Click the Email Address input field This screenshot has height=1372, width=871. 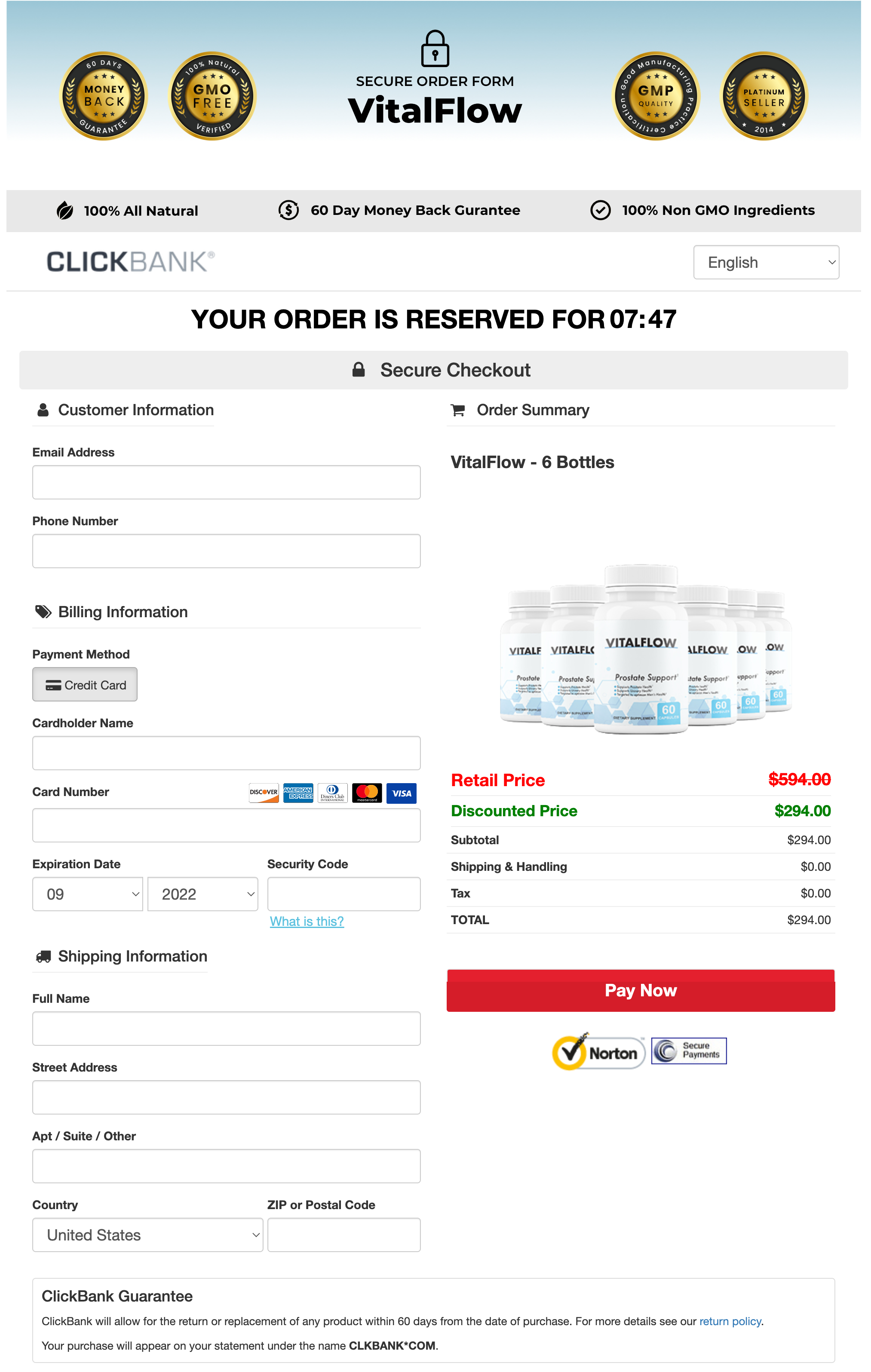(x=226, y=482)
